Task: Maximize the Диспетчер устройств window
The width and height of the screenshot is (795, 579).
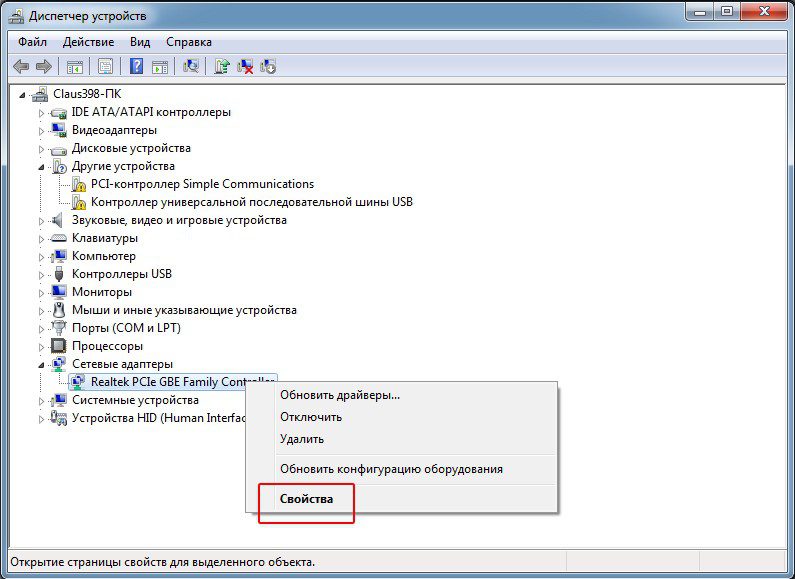Action: (727, 11)
